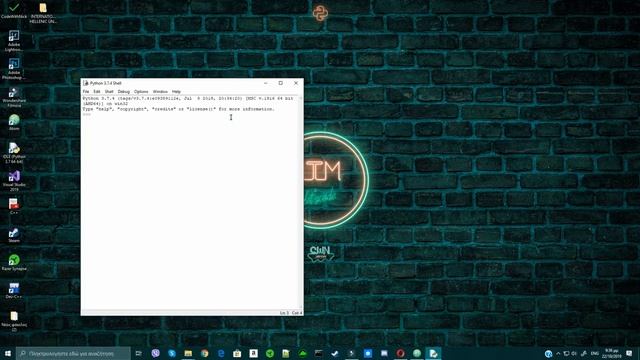
Task: Click the Ln/Col status bar indicator
Action: pos(291,313)
